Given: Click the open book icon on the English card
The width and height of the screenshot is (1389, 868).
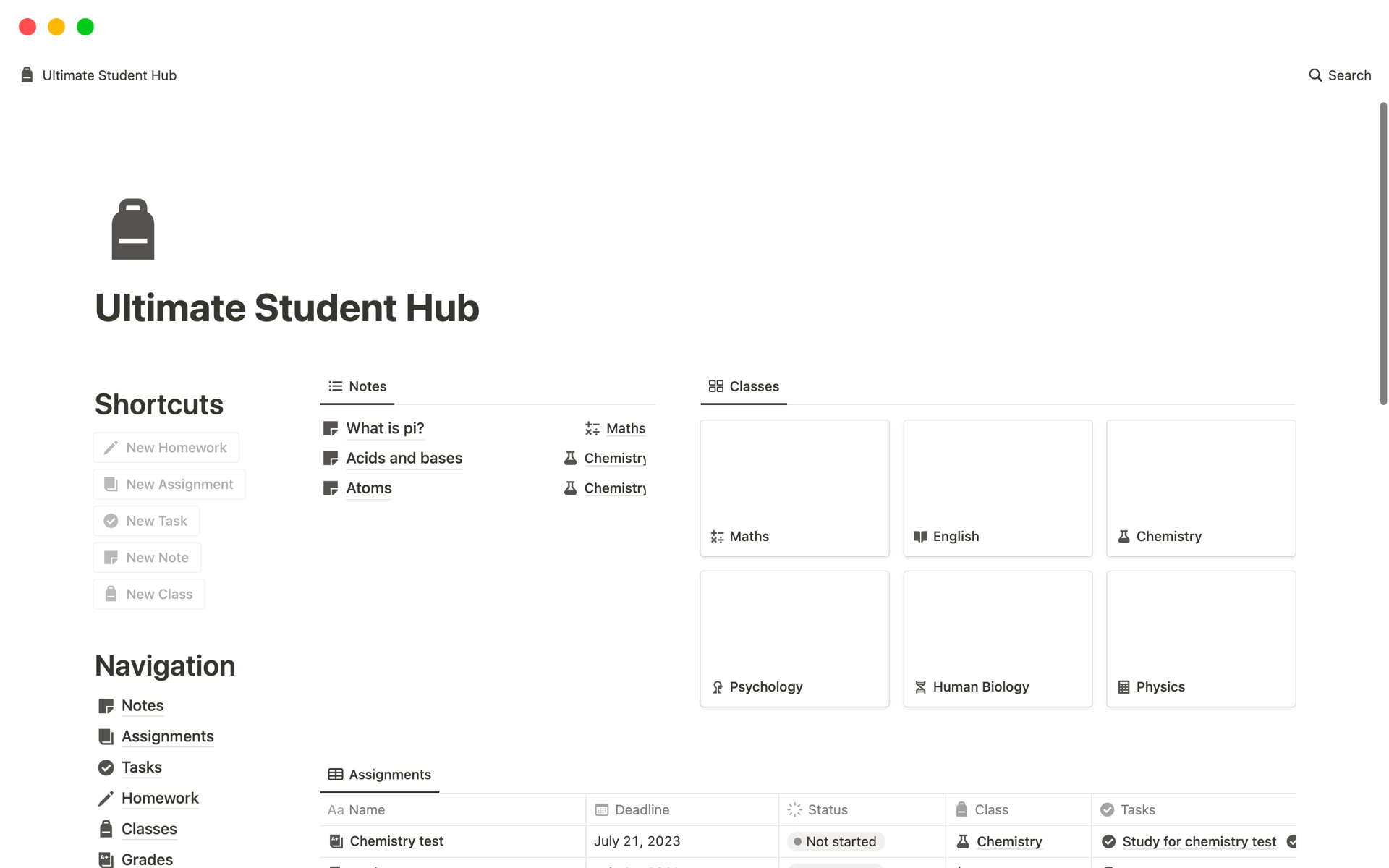Looking at the screenshot, I should tap(920, 536).
